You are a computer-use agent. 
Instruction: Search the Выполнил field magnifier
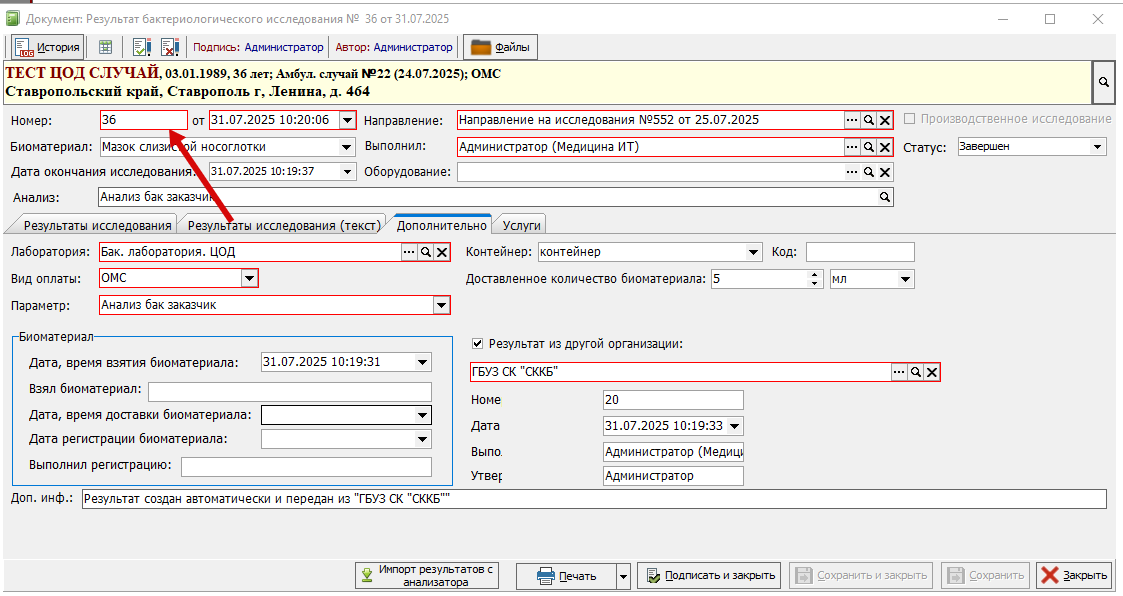pos(869,147)
